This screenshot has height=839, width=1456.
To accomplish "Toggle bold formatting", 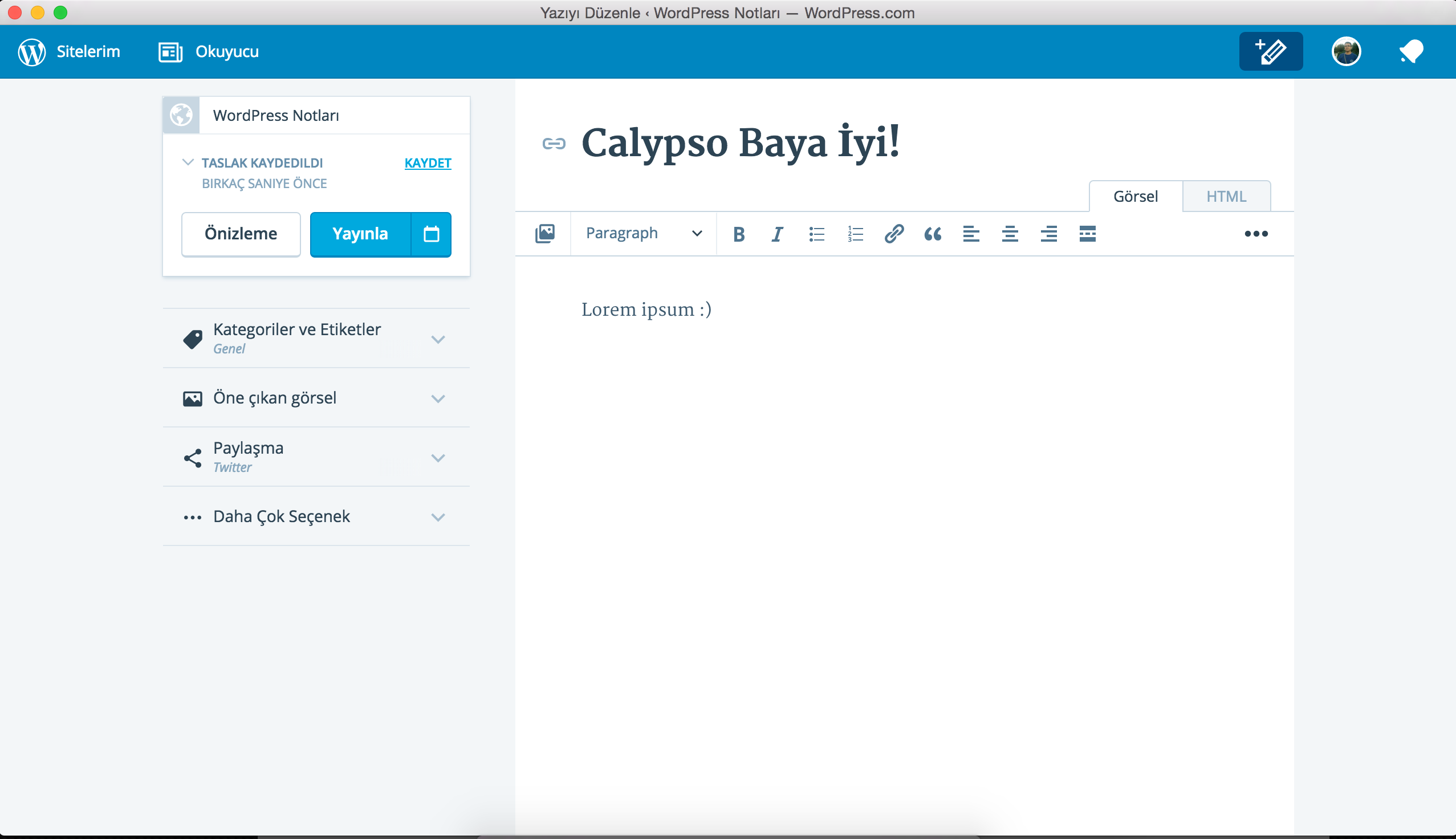I will (x=739, y=233).
